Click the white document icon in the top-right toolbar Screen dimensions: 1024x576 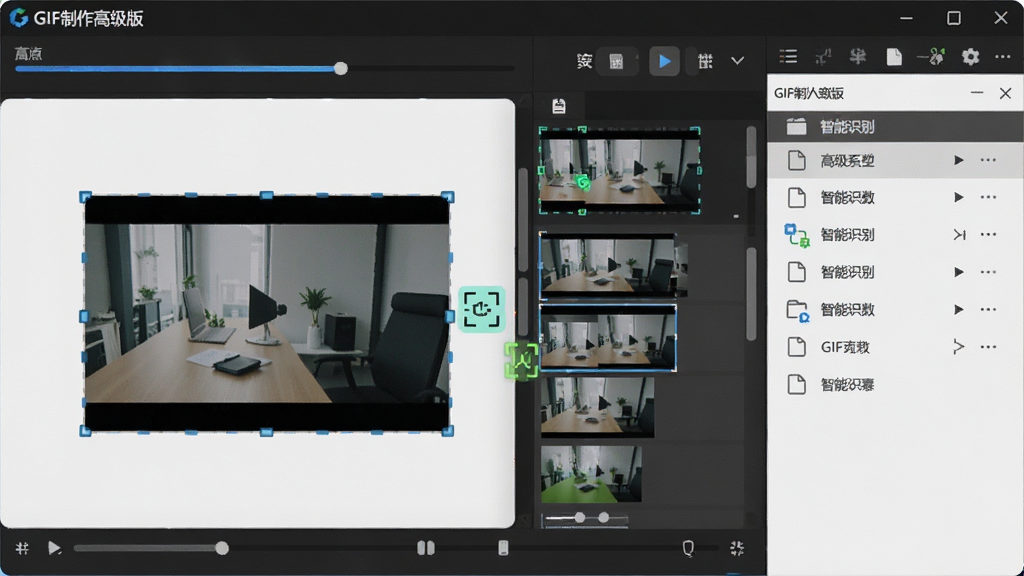(894, 57)
